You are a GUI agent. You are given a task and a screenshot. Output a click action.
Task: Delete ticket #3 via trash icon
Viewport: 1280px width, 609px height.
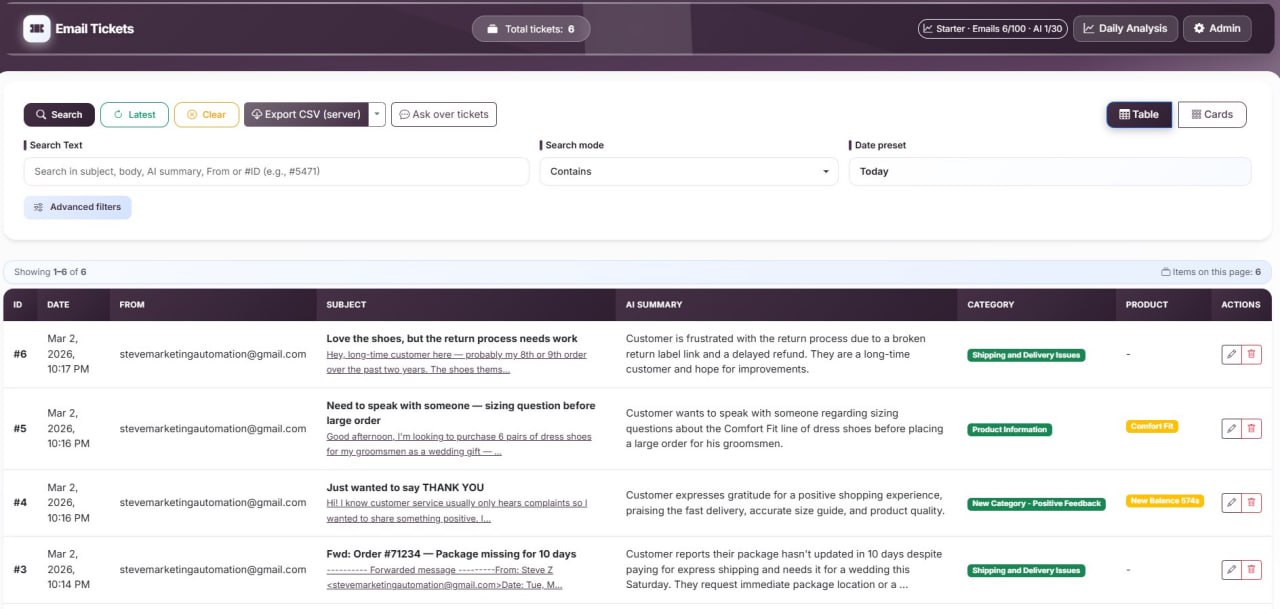(1251, 570)
